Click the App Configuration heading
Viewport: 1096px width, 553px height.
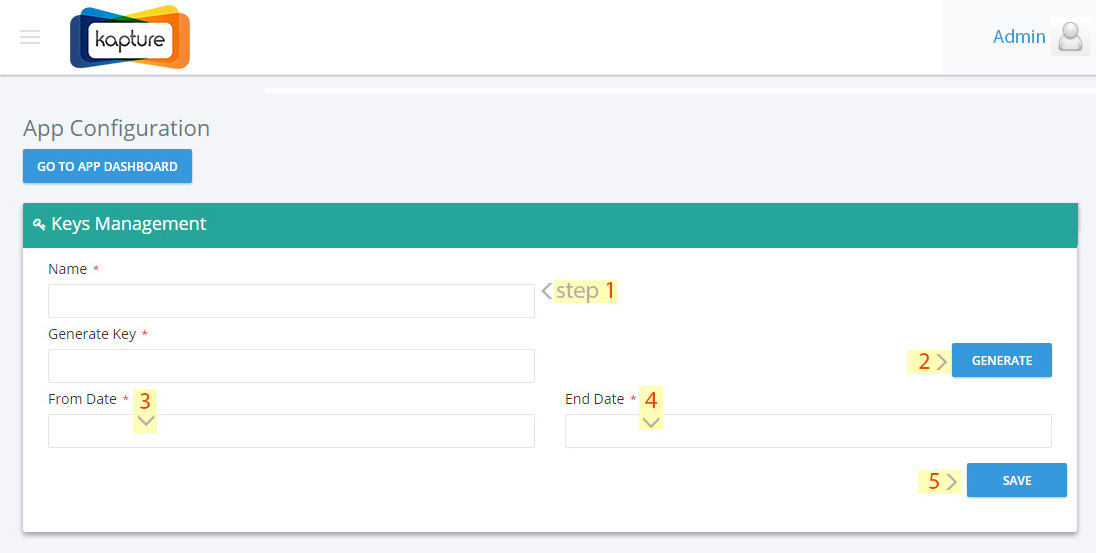click(x=117, y=129)
